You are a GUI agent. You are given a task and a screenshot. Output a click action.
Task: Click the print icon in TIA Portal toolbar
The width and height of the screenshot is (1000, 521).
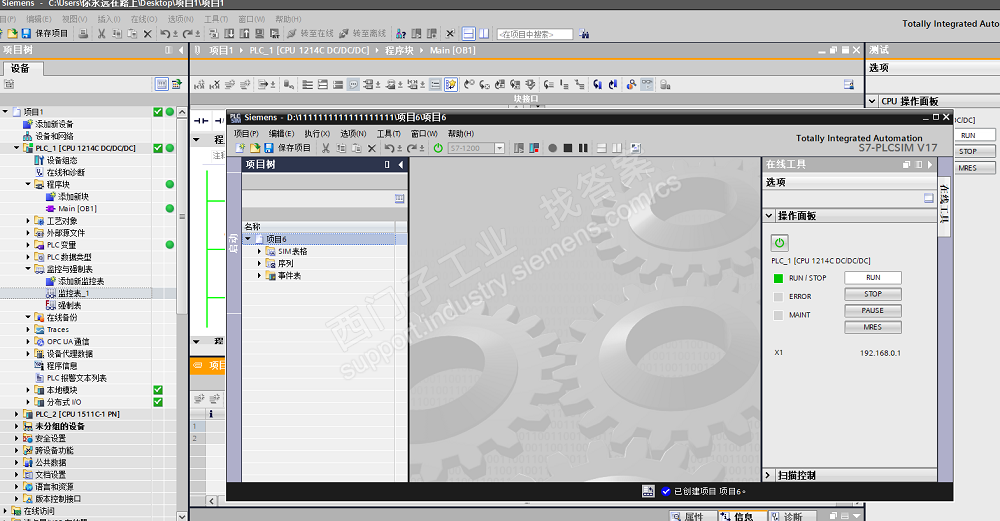point(83,33)
